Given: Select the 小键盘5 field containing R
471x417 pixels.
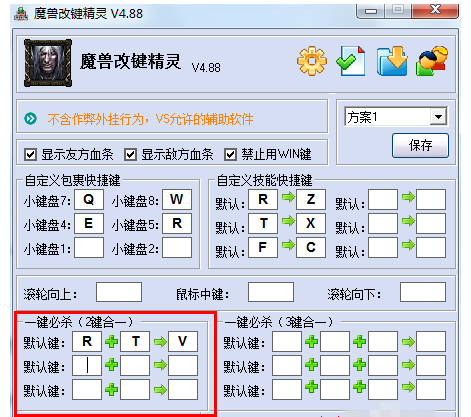Looking at the screenshot, I should pos(177,223).
